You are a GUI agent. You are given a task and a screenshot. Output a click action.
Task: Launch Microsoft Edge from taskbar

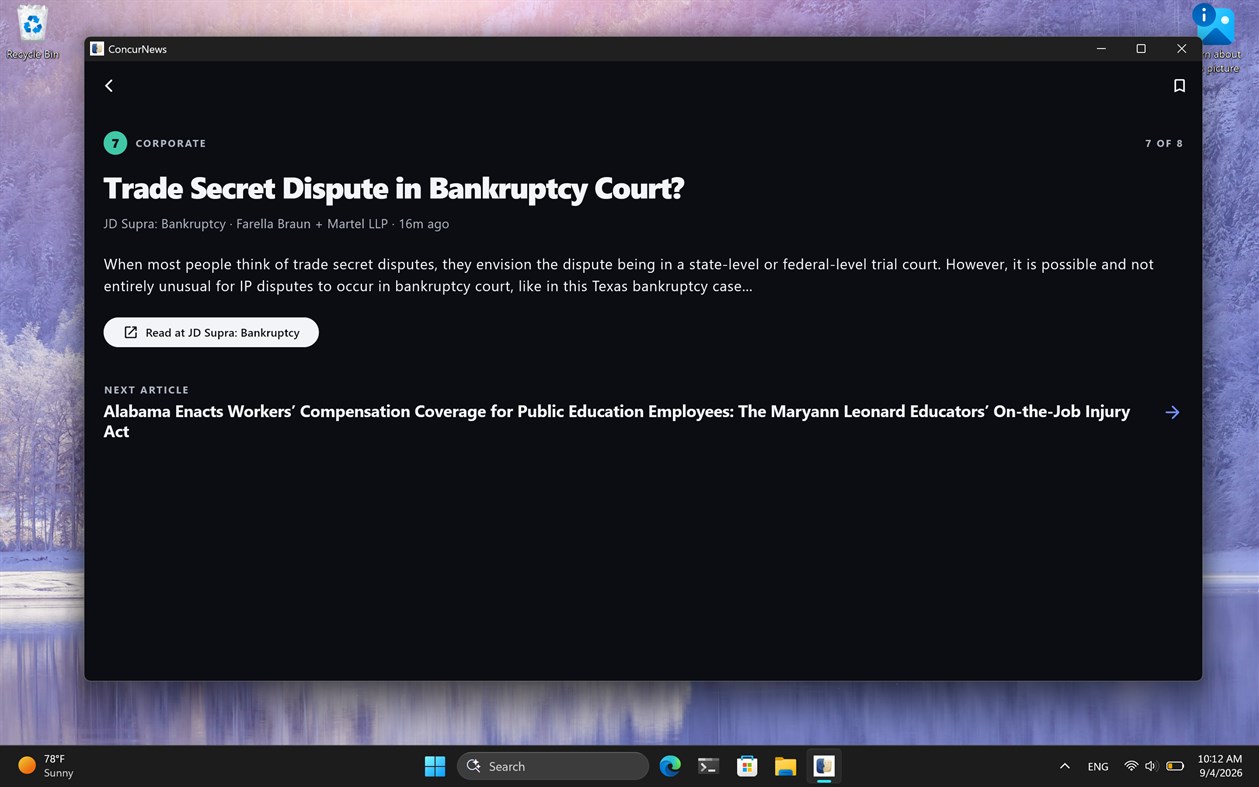670,766
